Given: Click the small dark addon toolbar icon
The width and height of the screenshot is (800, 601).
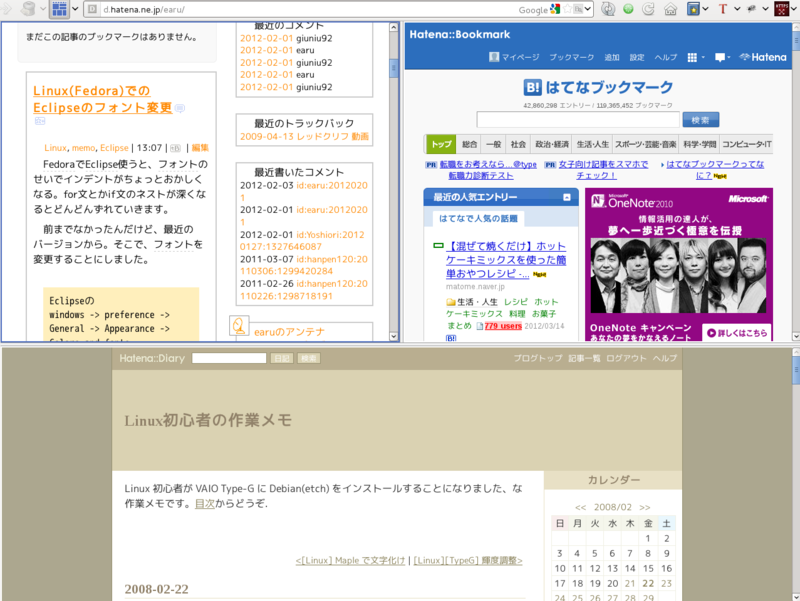Looking at the screenshot, I should coord(751,9).
